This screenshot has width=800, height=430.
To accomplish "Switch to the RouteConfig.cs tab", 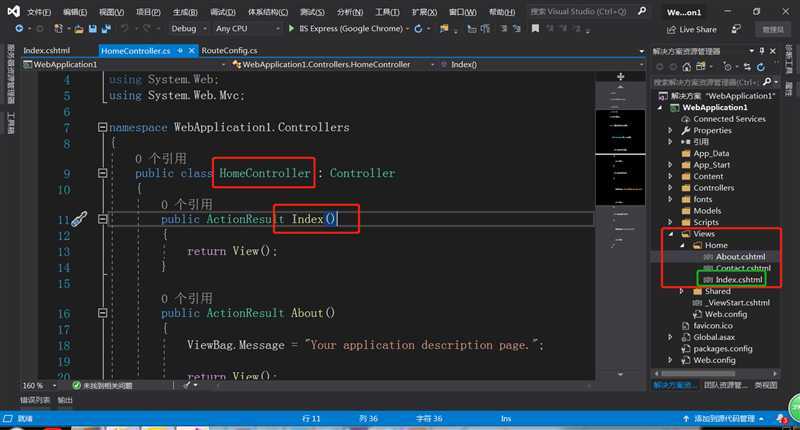I will pyautogui.click(x=229, y=50).
